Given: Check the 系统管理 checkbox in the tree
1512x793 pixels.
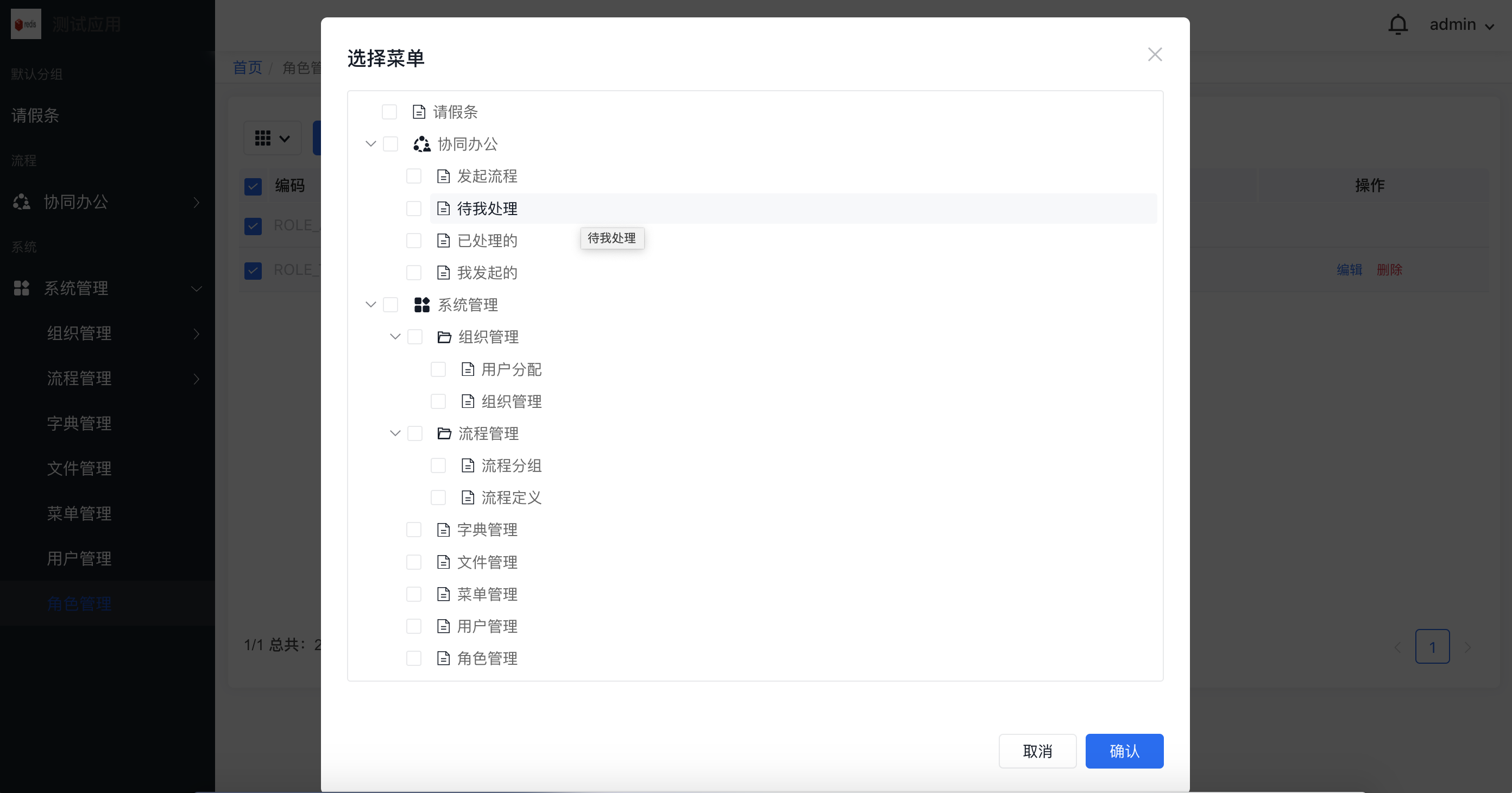Looking at the screenshot, I should pyautogui.click(x=391, y=305).
